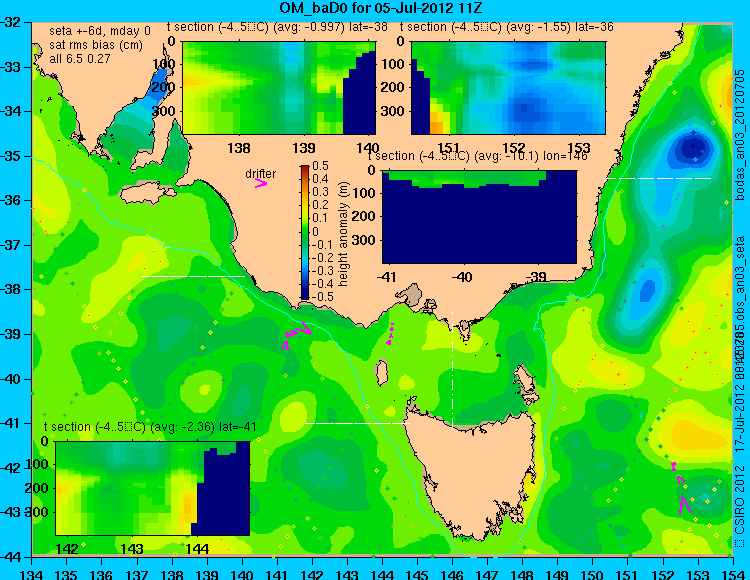Image resolution: width=750 pixels, height=580 pixels.
Task: Select the "seta +-6d, mday 0" annotation
Action: (100, 31)
